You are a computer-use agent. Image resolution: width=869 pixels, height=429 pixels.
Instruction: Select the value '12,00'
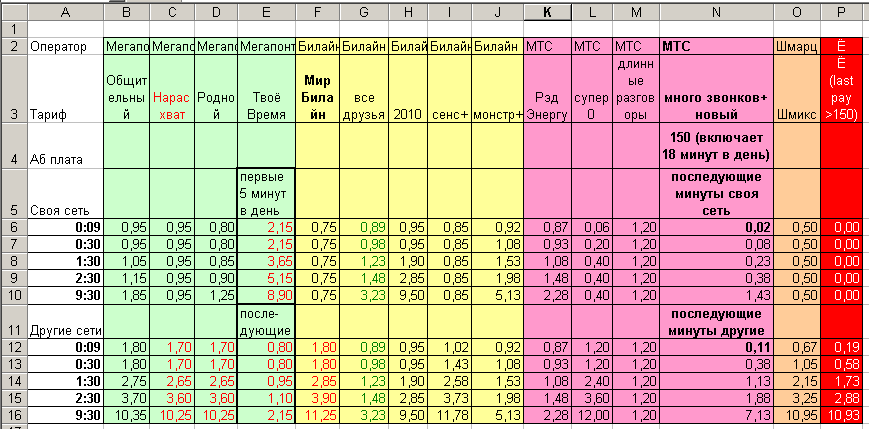[x=592, y=415]
